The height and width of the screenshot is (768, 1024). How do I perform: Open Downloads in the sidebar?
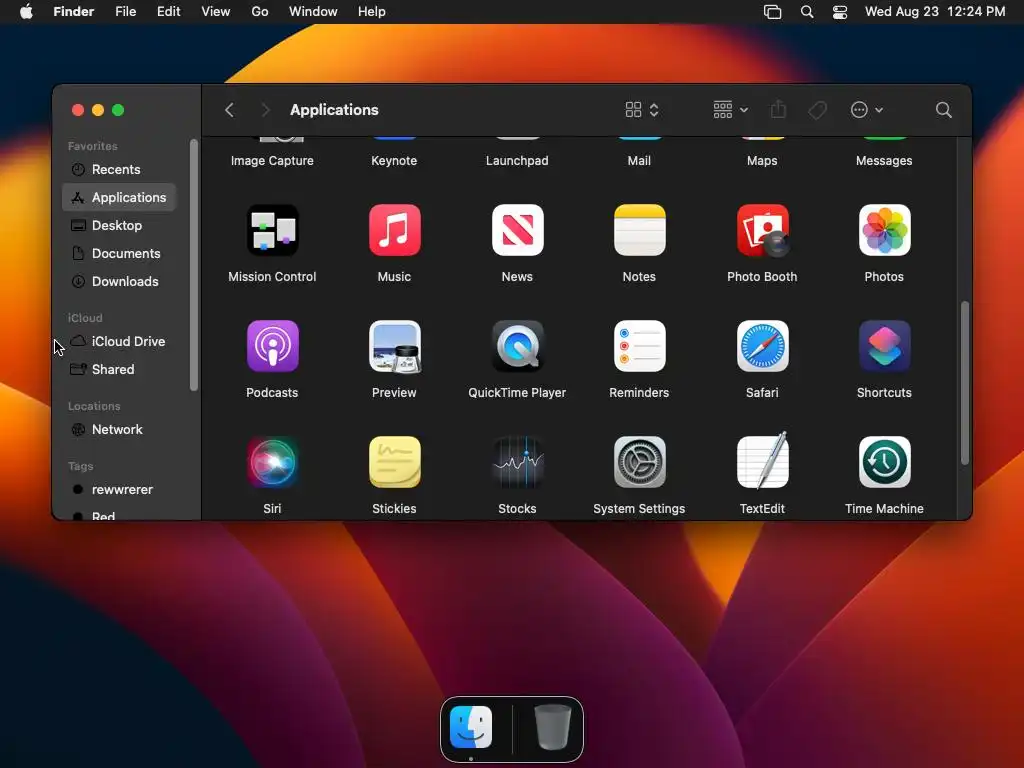point(119,281)
